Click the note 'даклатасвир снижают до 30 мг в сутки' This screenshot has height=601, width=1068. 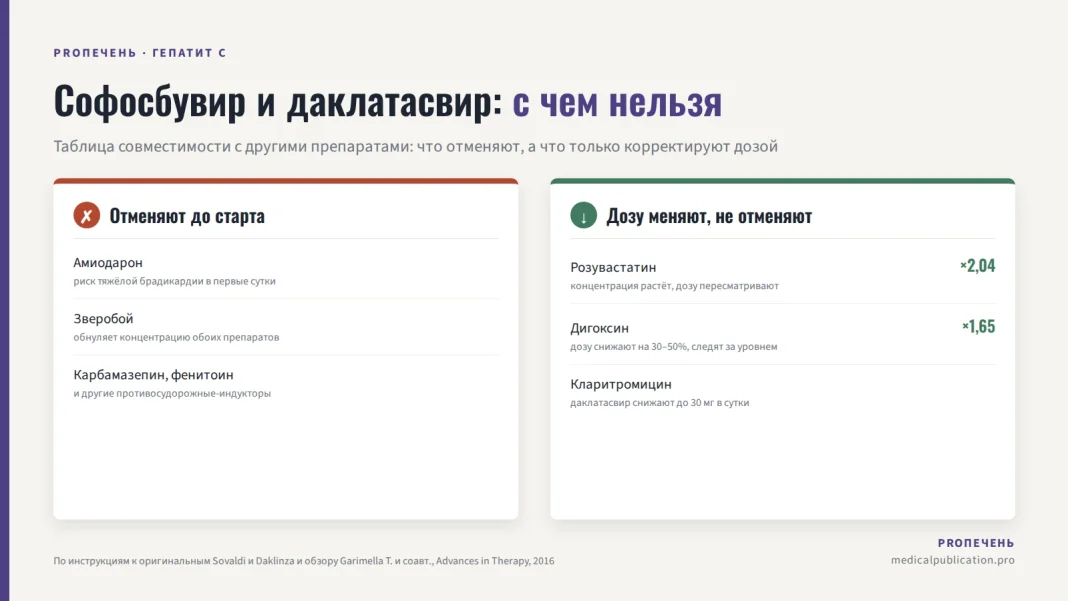(x=659, y=403)
